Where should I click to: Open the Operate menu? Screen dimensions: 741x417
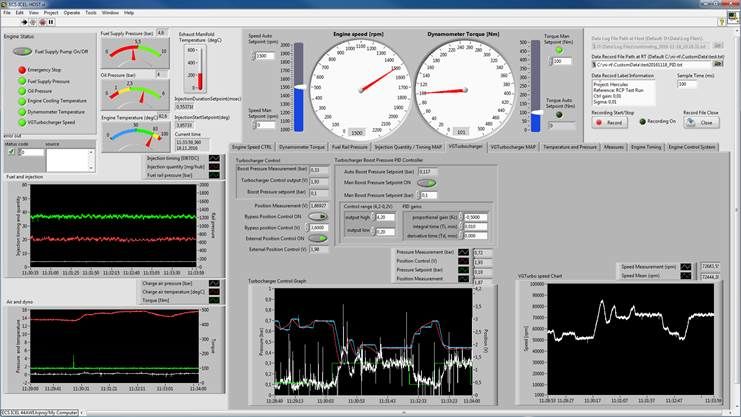pos(71,12)
